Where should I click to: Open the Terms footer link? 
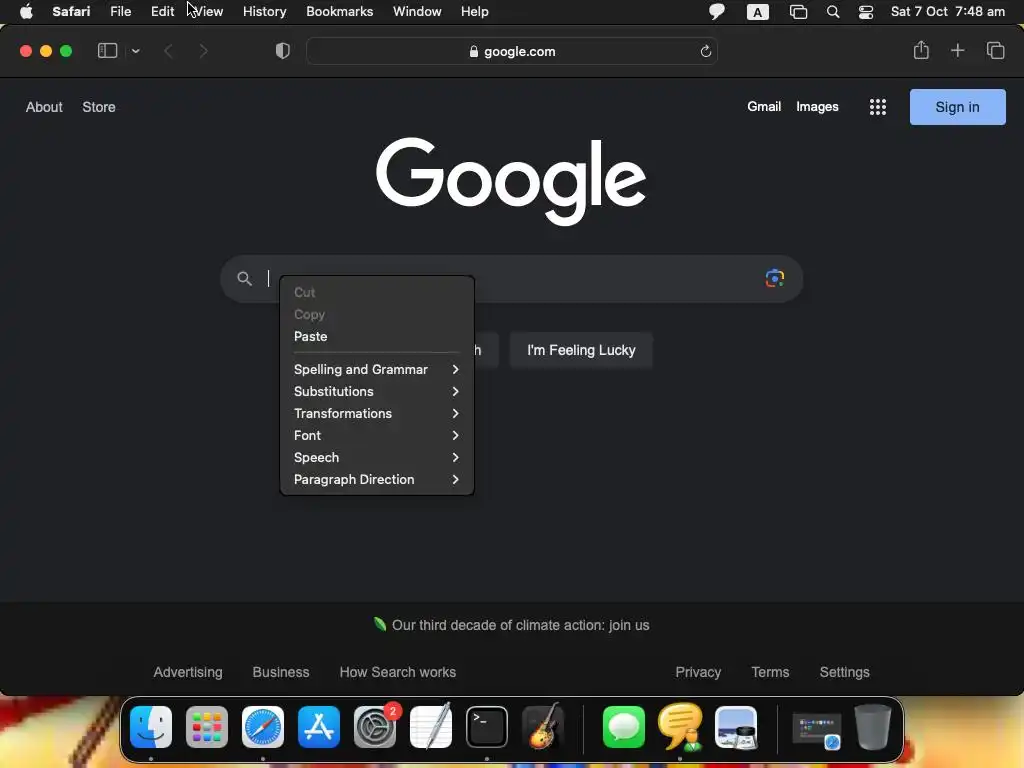(770, 672)
